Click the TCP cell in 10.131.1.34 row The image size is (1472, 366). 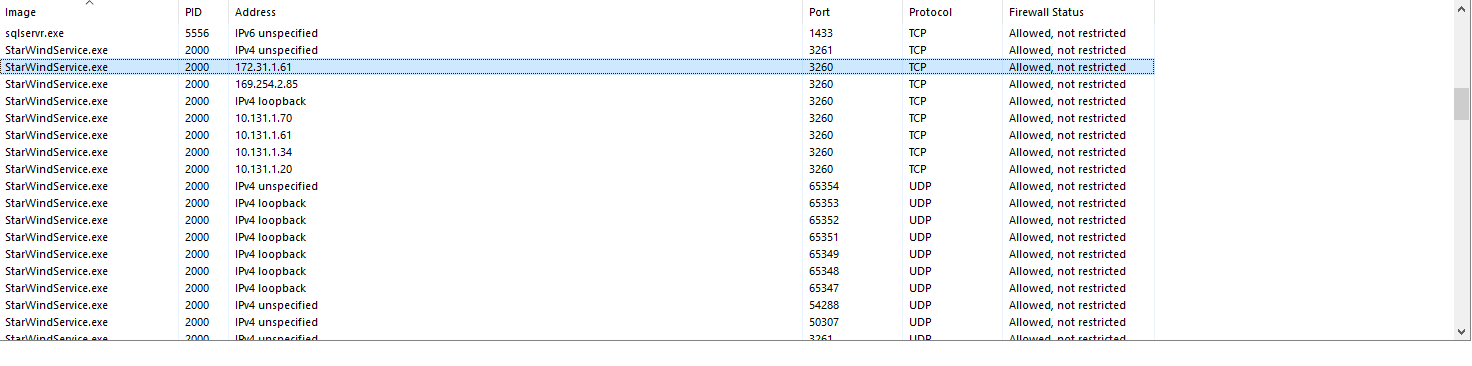point(918,152)
